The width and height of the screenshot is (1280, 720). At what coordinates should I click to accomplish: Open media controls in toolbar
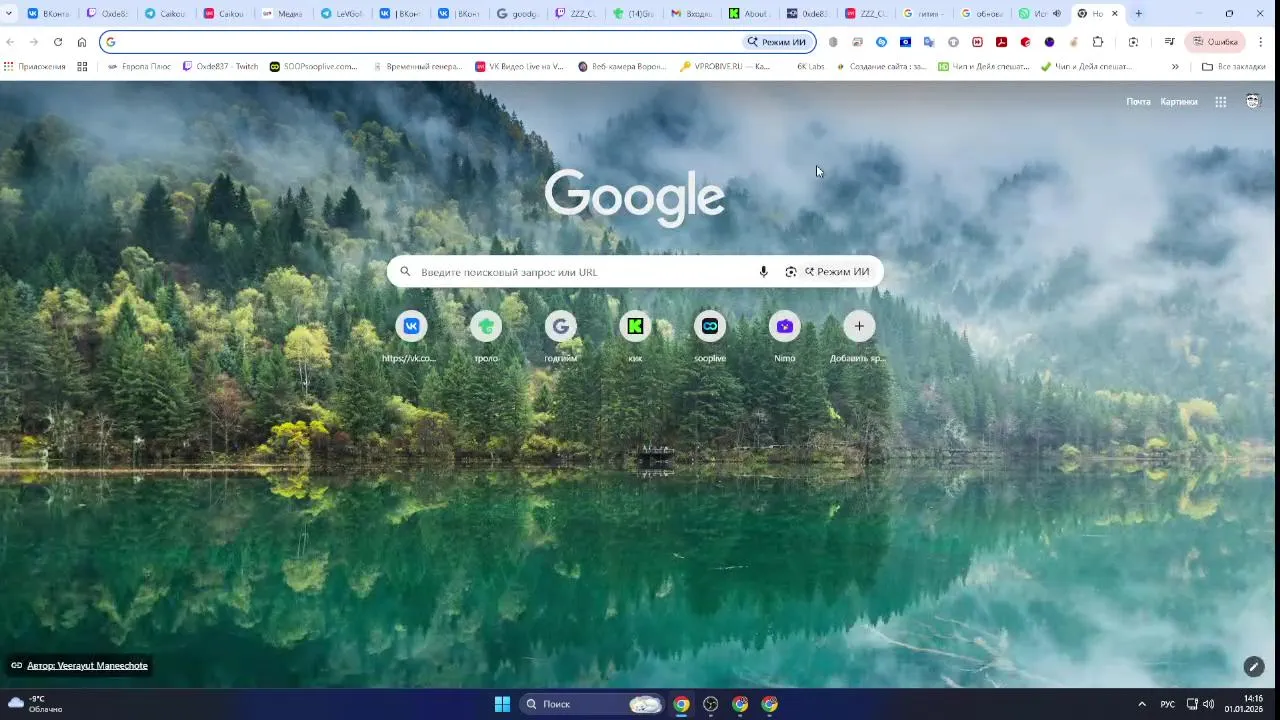[x=1169, y=42]
